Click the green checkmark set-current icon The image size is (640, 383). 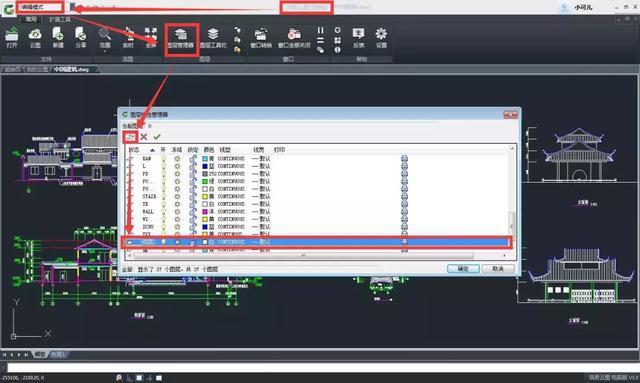157,137
